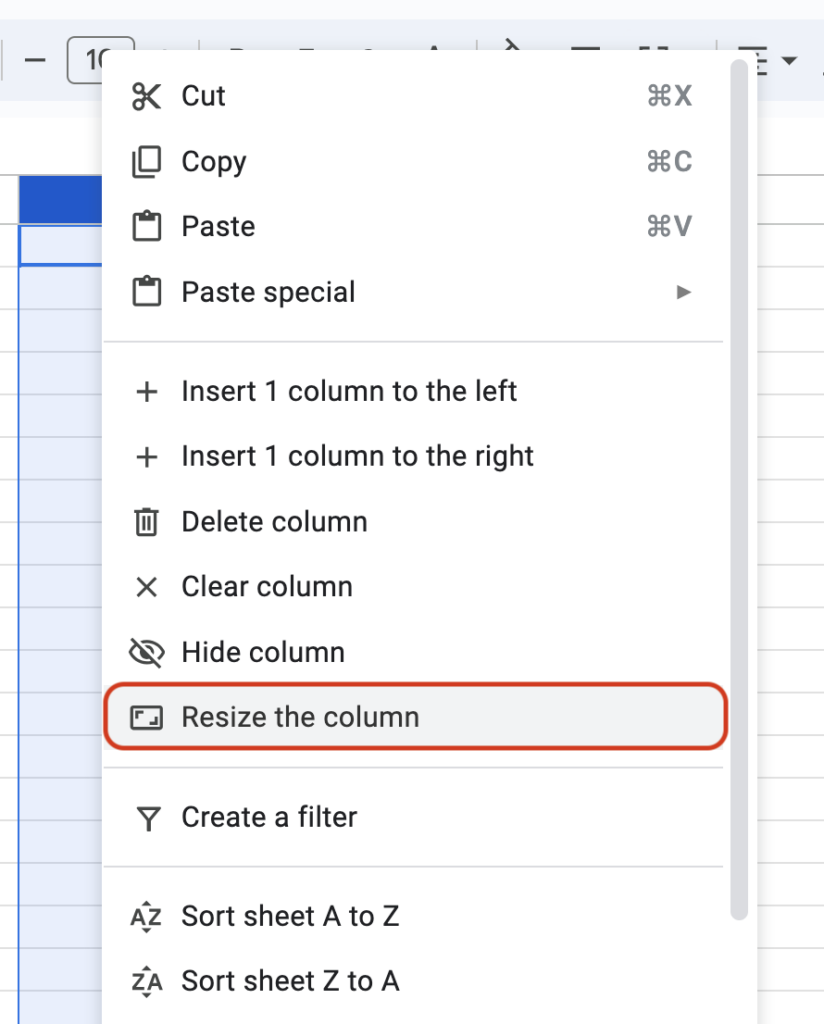Click the Resize column icon

[x=146, y=717]
